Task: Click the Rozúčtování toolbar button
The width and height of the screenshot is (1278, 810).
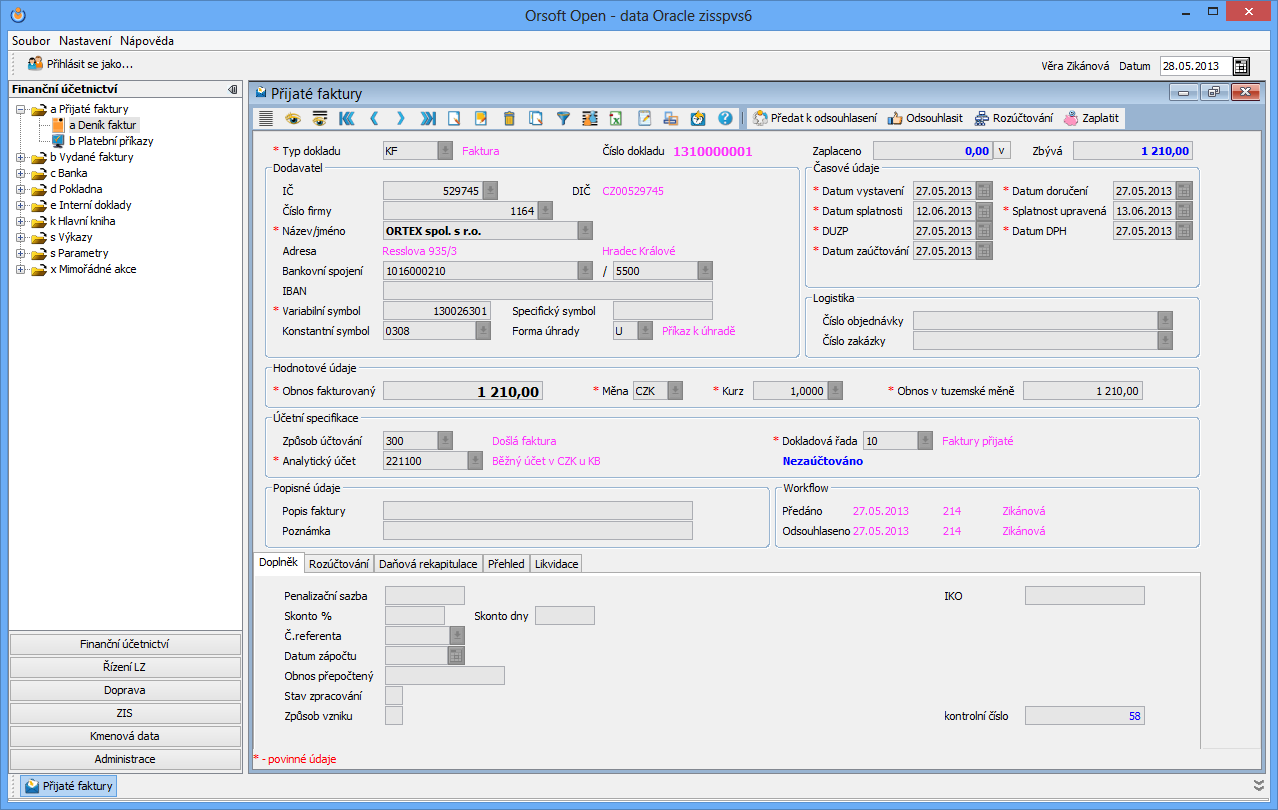Action: tap(1013, 118)
